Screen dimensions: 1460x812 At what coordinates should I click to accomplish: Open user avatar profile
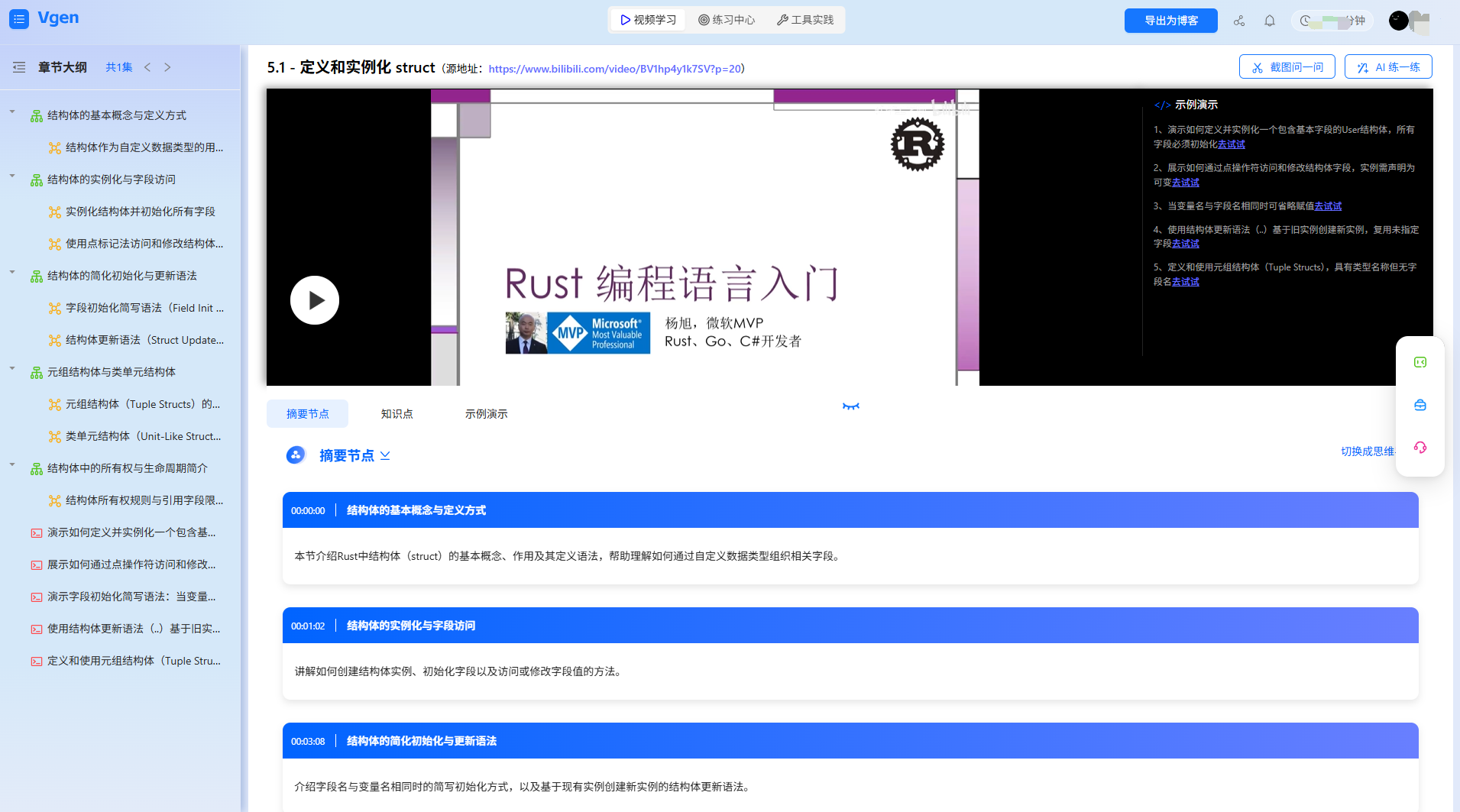pyautogui.click(x=1399, y=21)
